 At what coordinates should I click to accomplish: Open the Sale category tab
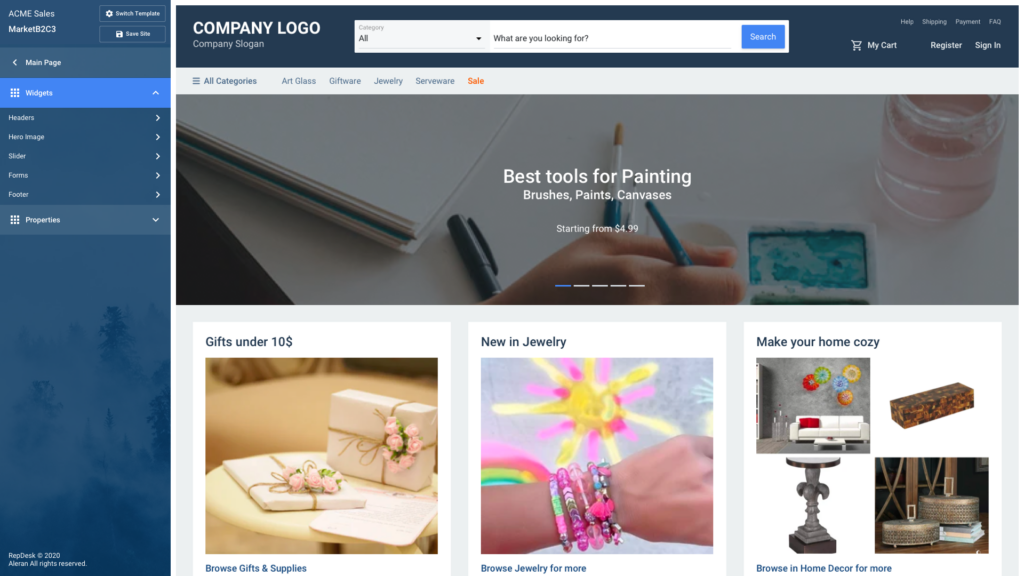tap(475, 81)
